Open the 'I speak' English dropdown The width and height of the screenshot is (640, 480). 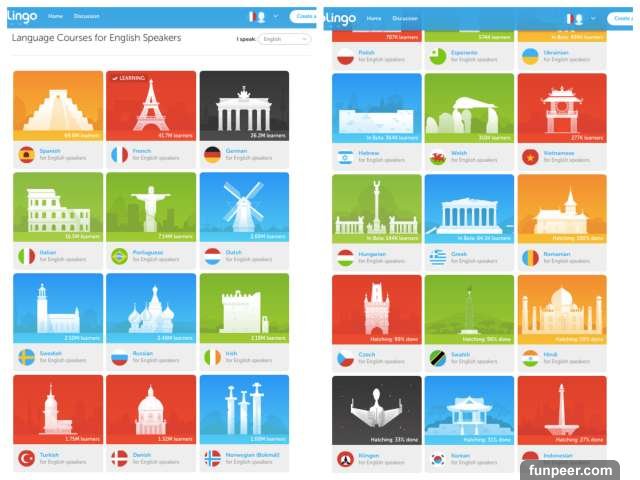[284, 39]
